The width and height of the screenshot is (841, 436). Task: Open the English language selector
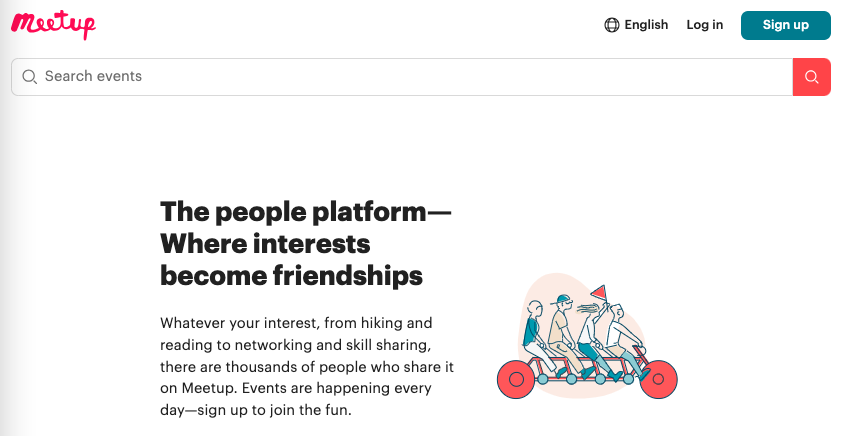coord(636,25)
